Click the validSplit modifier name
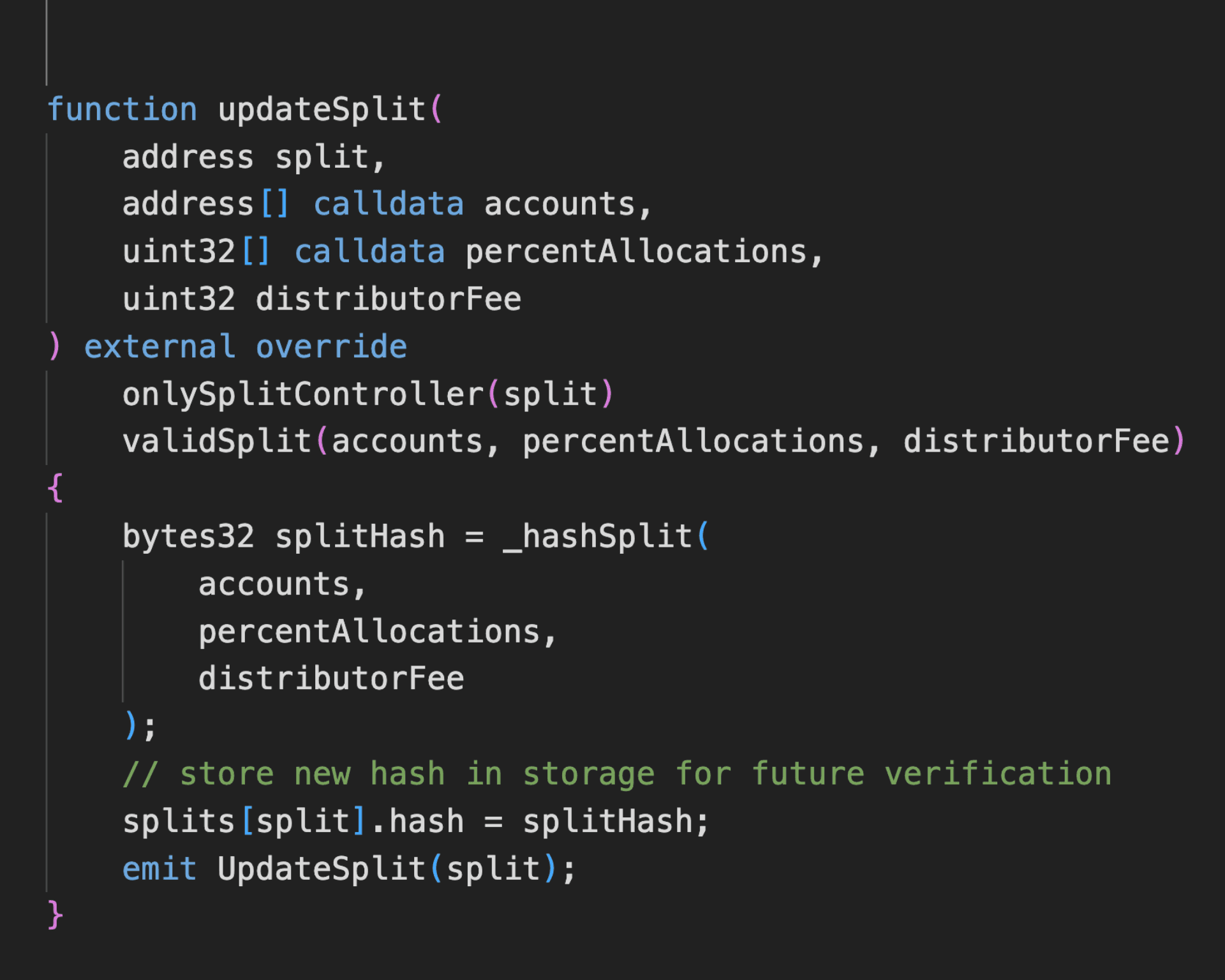This screenshot has width=1225, height=980. 217,442
